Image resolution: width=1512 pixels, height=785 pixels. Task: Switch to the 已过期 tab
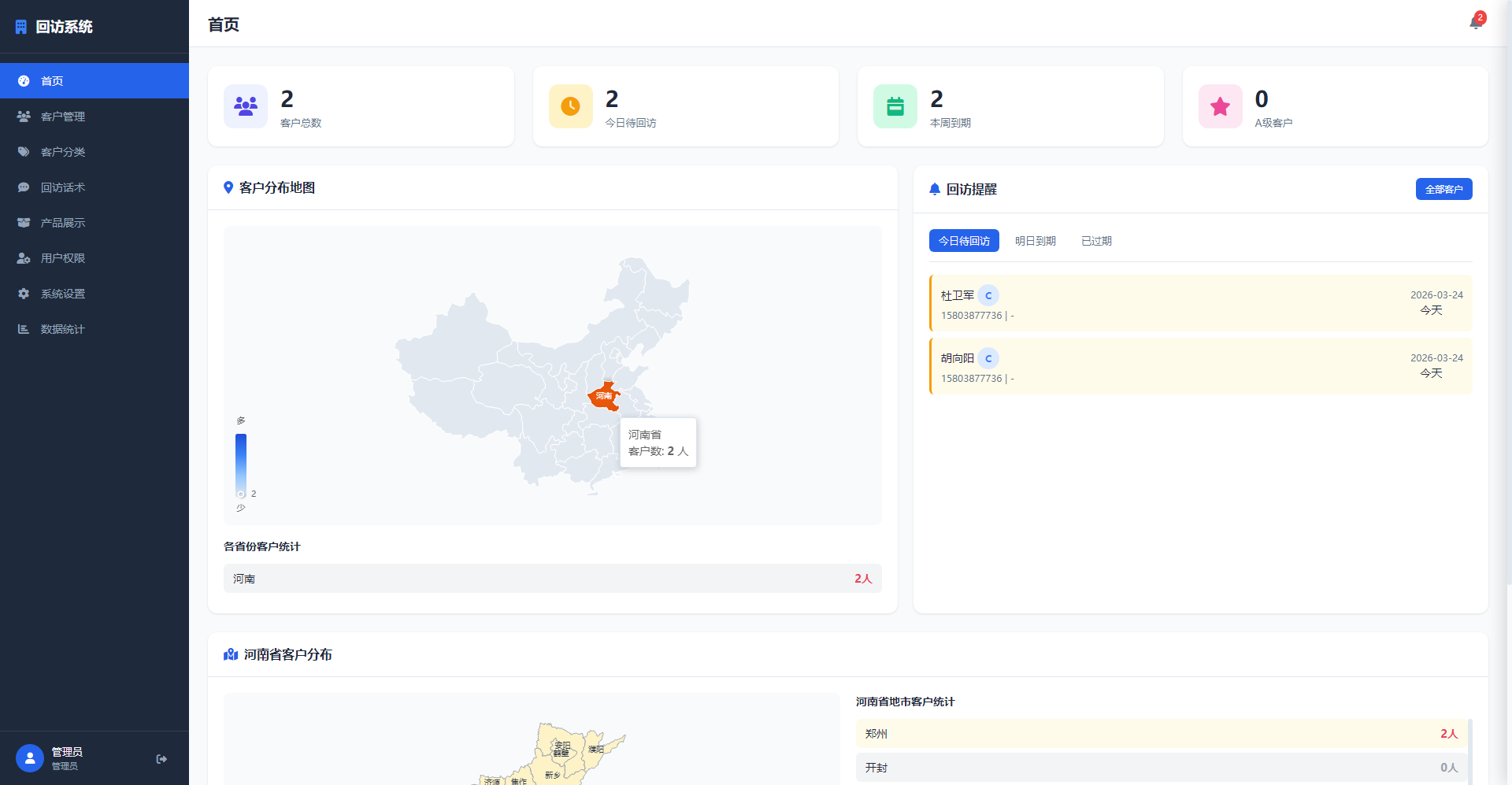coord(1096,241)
